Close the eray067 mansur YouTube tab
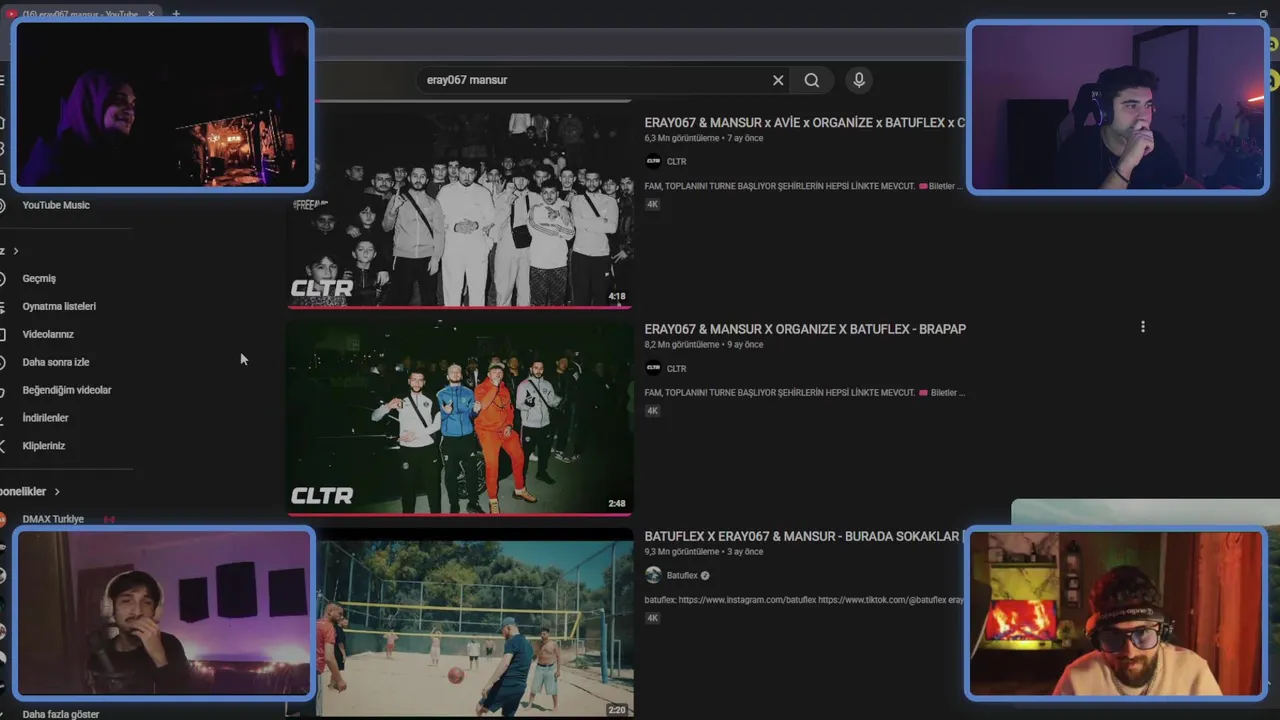The height and width of the screenshot is (720, 1280). [152, 14]
